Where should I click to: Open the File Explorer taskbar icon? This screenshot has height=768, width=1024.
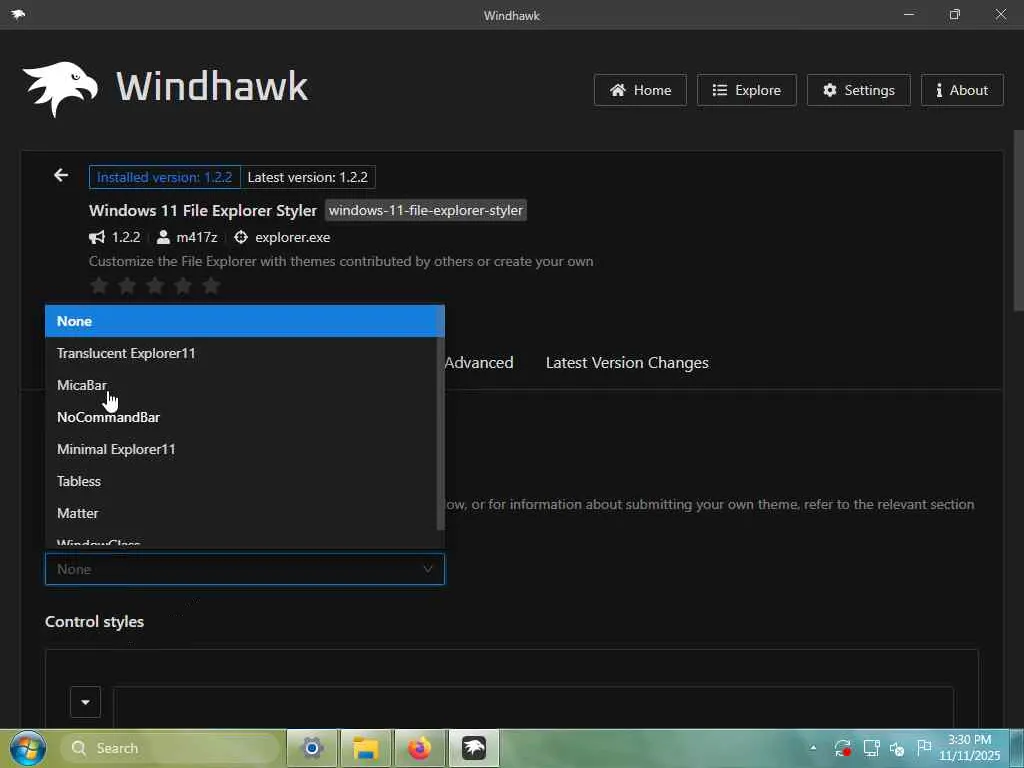(366, 748)
